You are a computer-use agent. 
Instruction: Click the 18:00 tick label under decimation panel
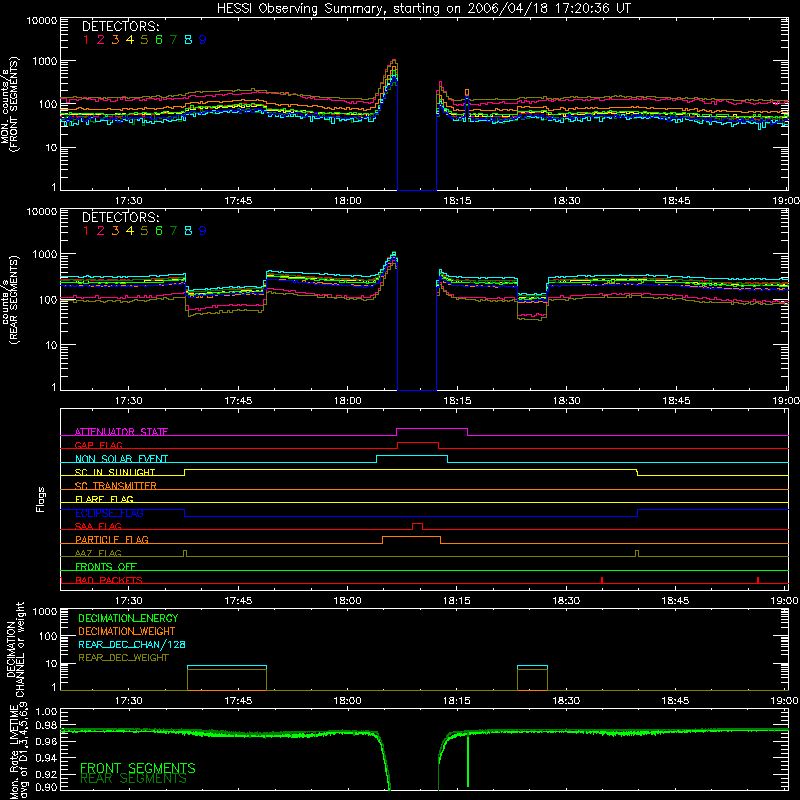coord(347,701)
